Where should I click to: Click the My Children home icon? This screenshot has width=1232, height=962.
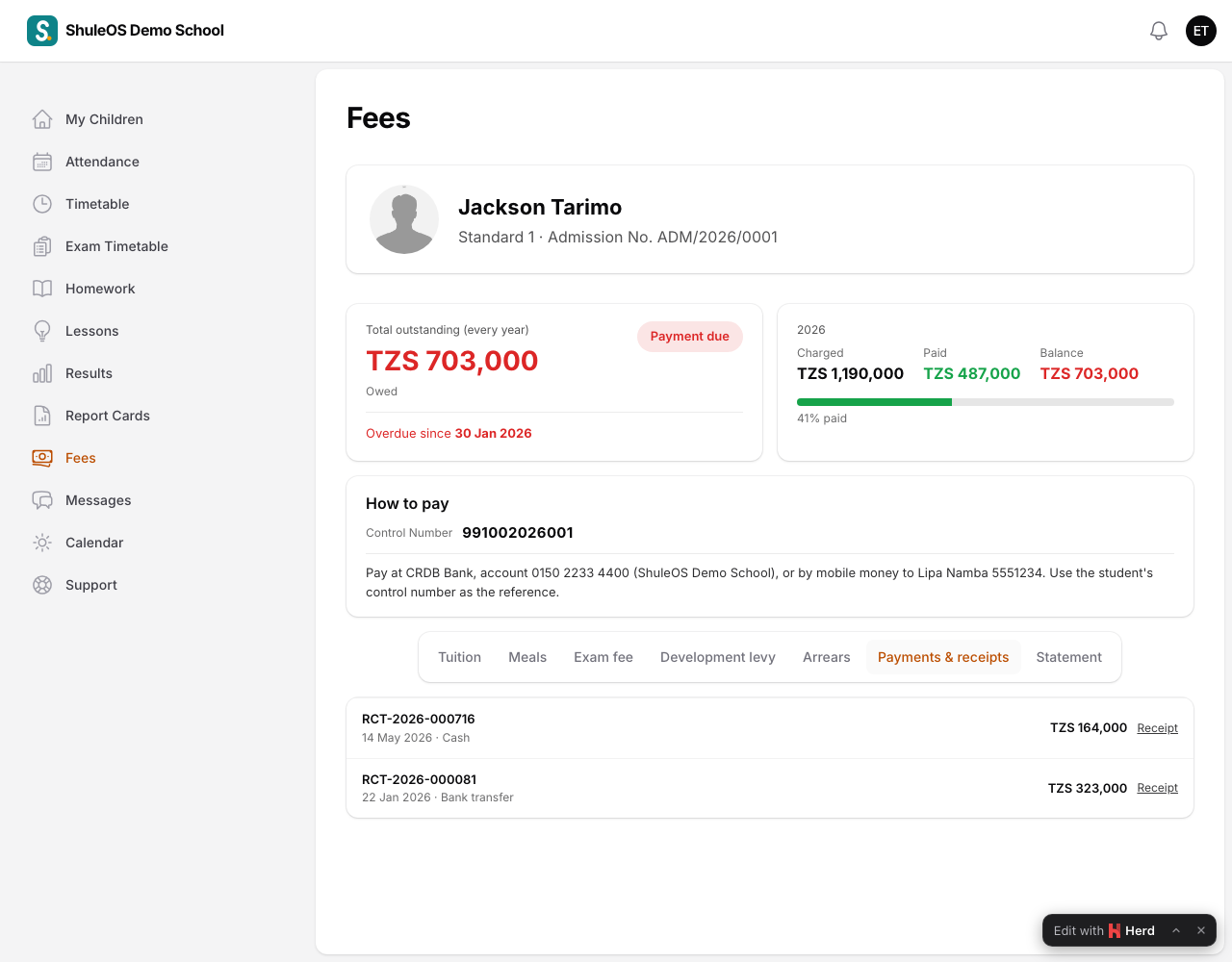click(42, 119)
